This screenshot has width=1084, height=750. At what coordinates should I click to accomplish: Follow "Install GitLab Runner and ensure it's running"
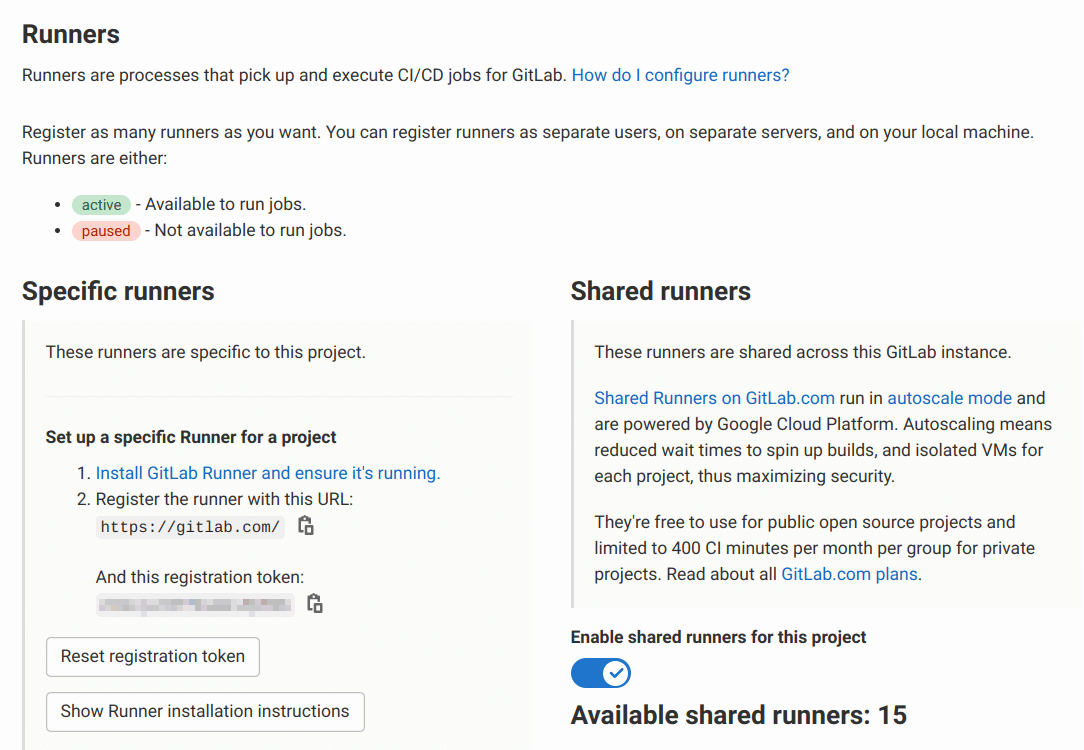pyautogui.click(x=267, y=472)
